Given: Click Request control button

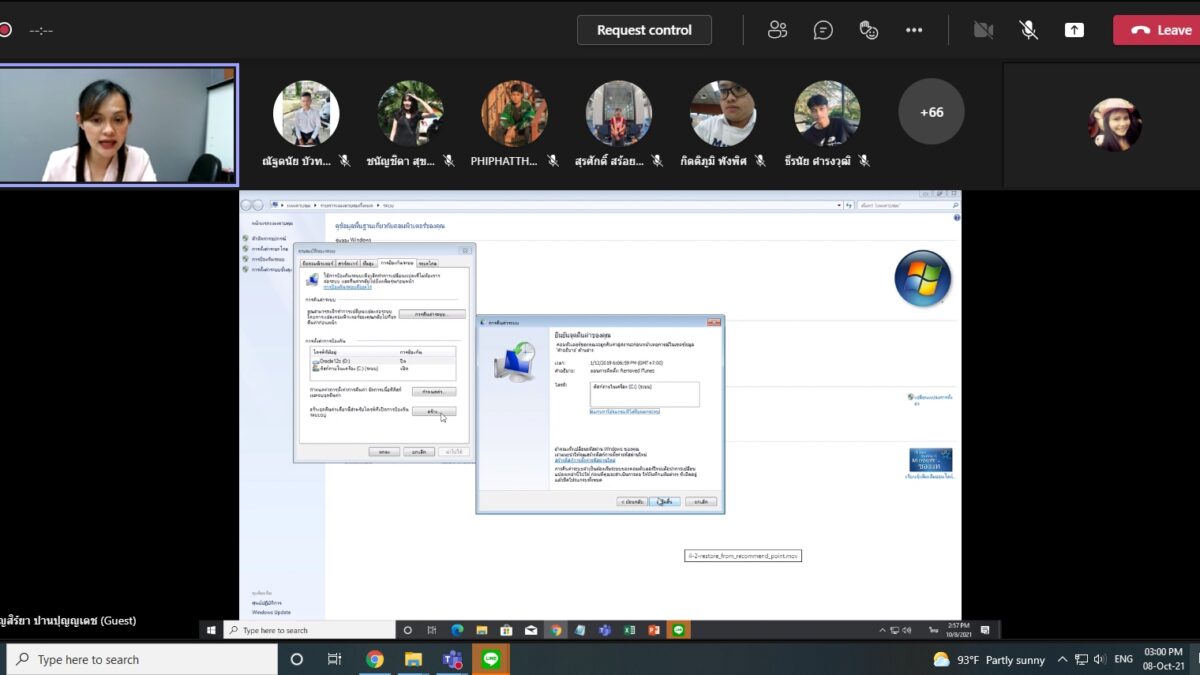Looking at the screenshot, I should click(x=644, y=30).
